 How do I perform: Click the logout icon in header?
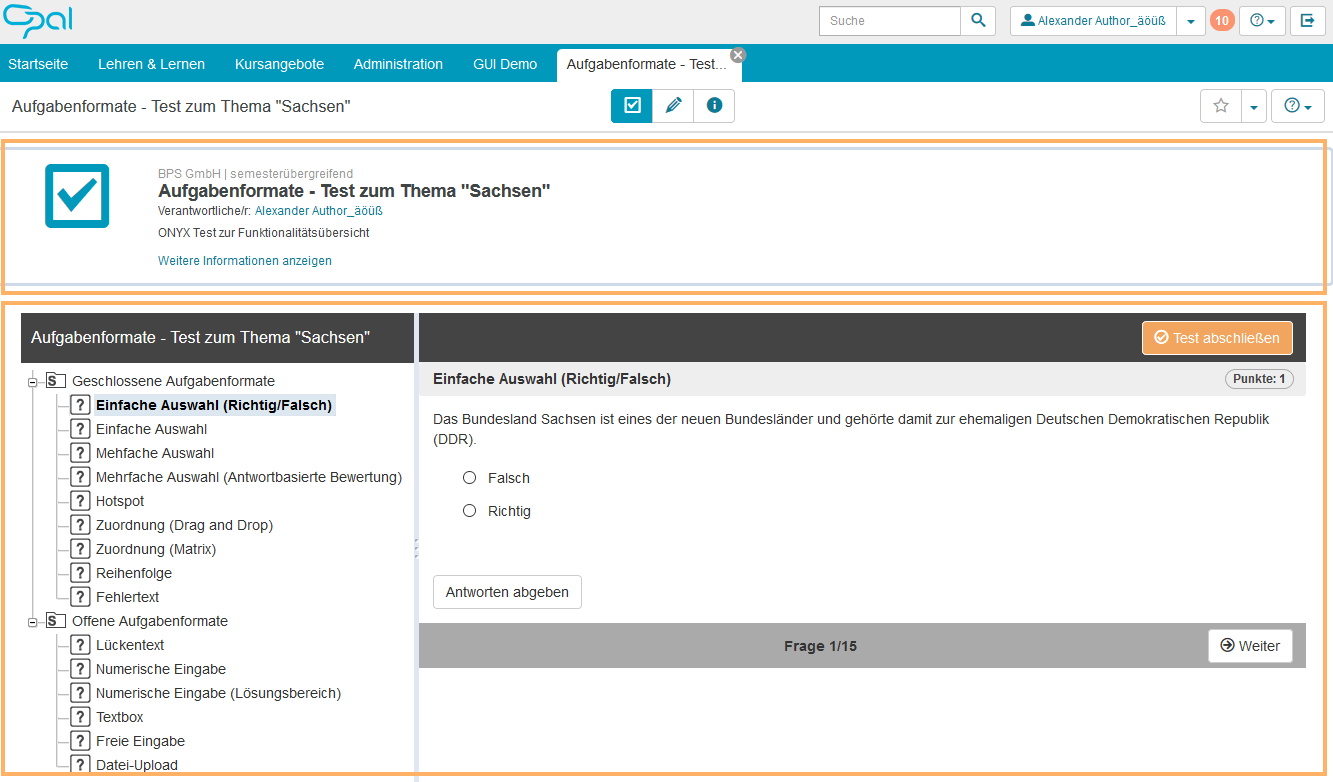[x=1307, y=21]
